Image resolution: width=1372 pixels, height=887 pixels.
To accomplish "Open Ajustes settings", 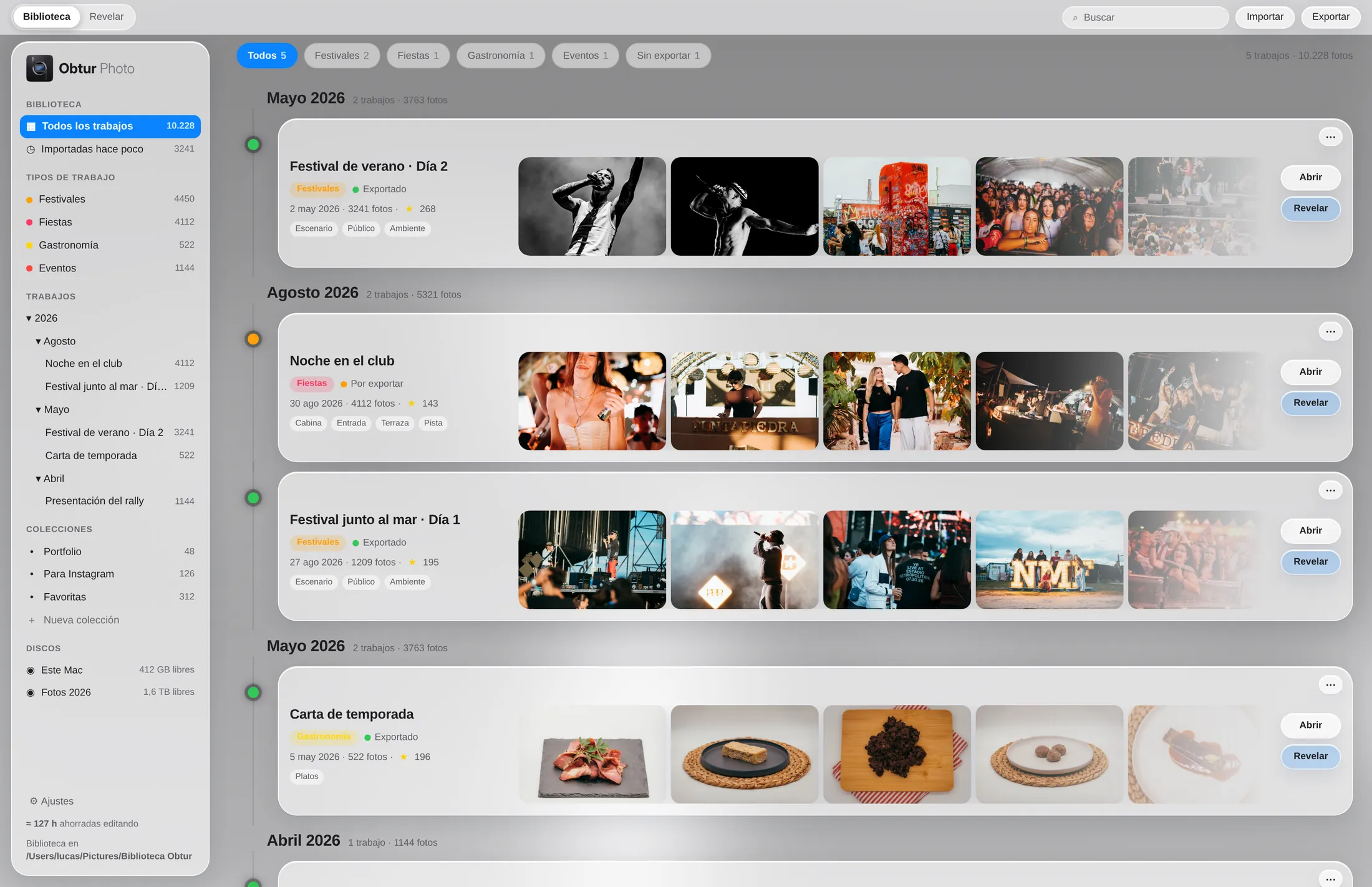I will (52, 802).
